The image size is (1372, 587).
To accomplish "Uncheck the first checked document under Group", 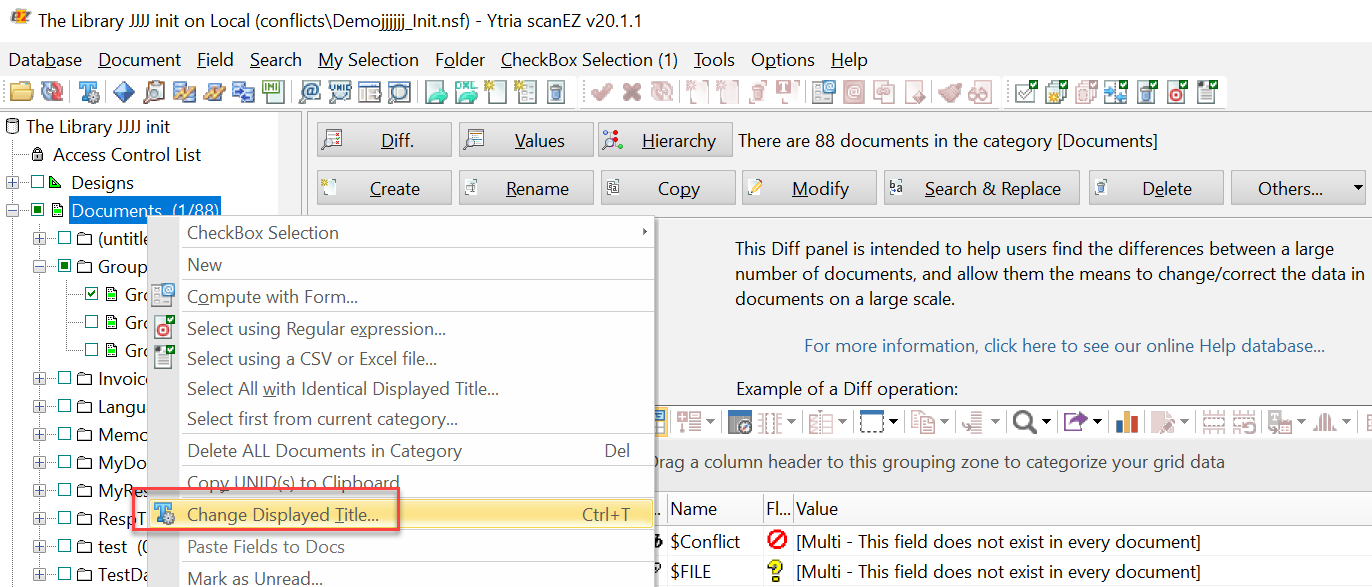I will [92, 295].
